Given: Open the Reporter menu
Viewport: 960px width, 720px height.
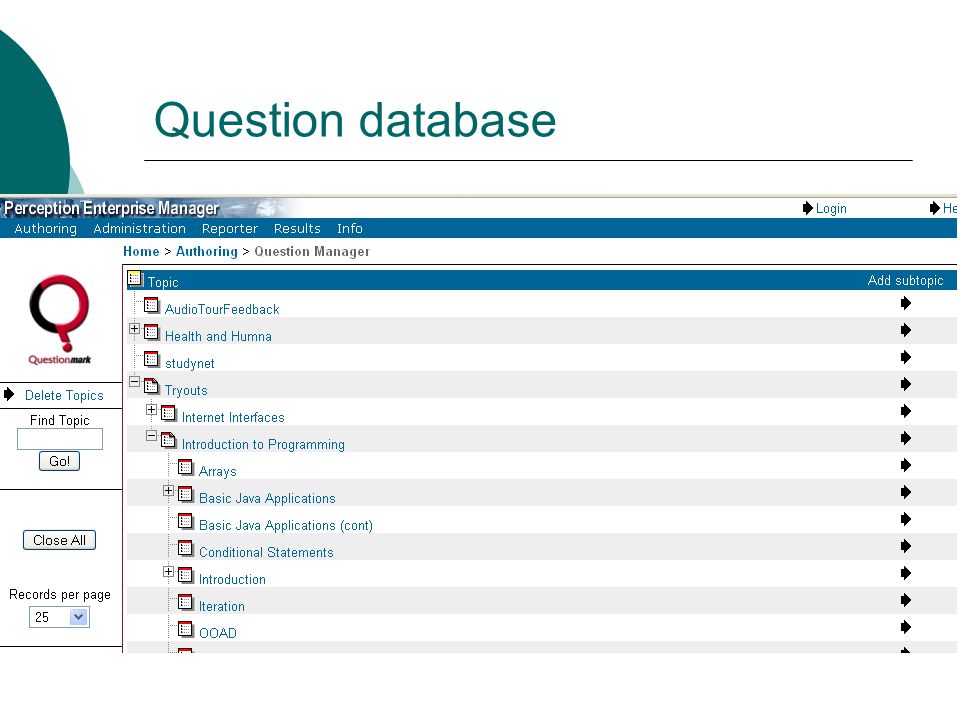Looking at the screenshot, I should [230, 228].
